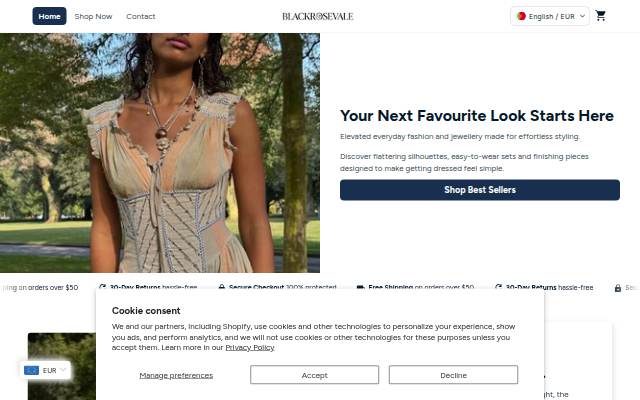Click the BLACKROSEVALE logo
Screen dimensions: 640x400
318,16
